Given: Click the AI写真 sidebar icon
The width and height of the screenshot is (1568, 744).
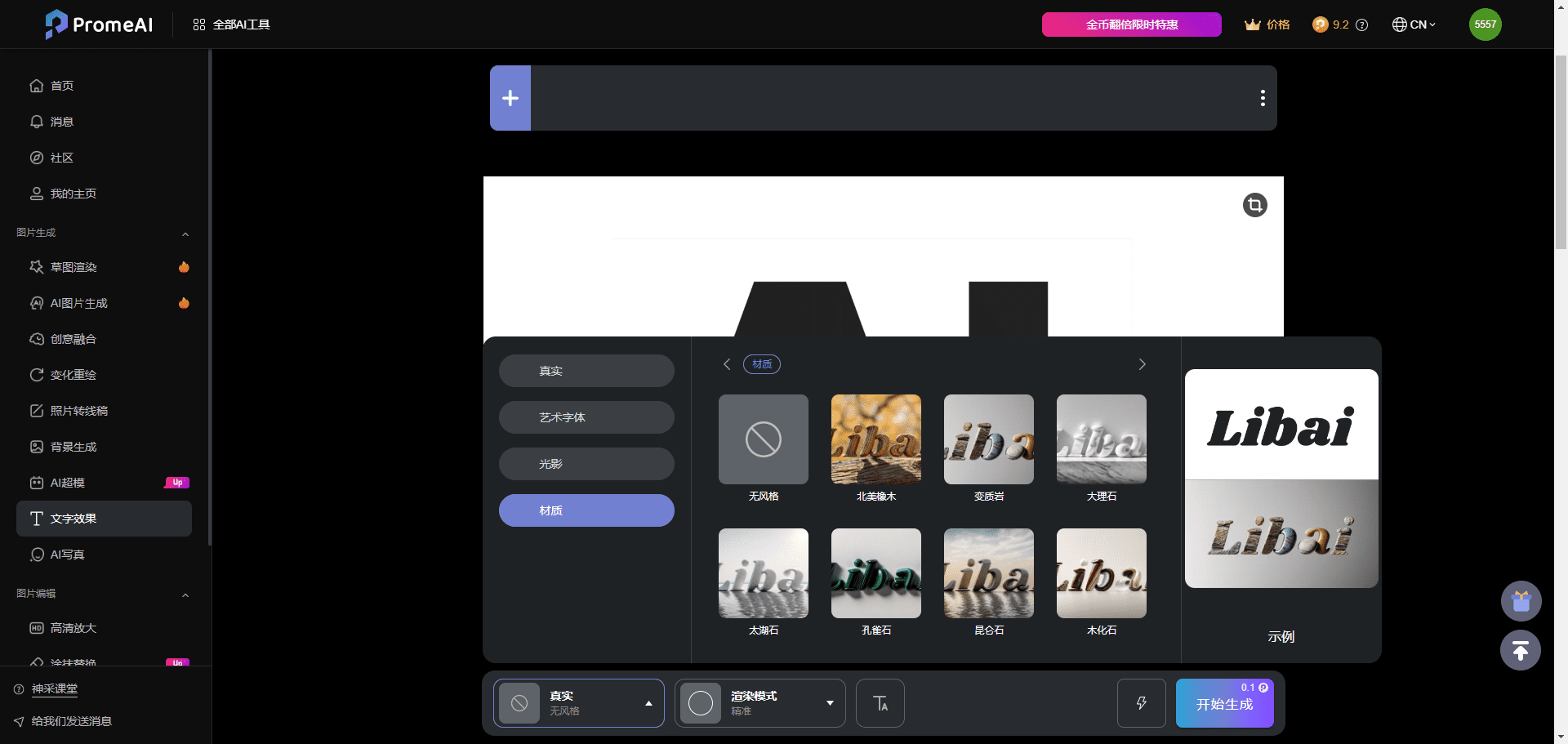Looking at the screenshot, I should (37, 555).
